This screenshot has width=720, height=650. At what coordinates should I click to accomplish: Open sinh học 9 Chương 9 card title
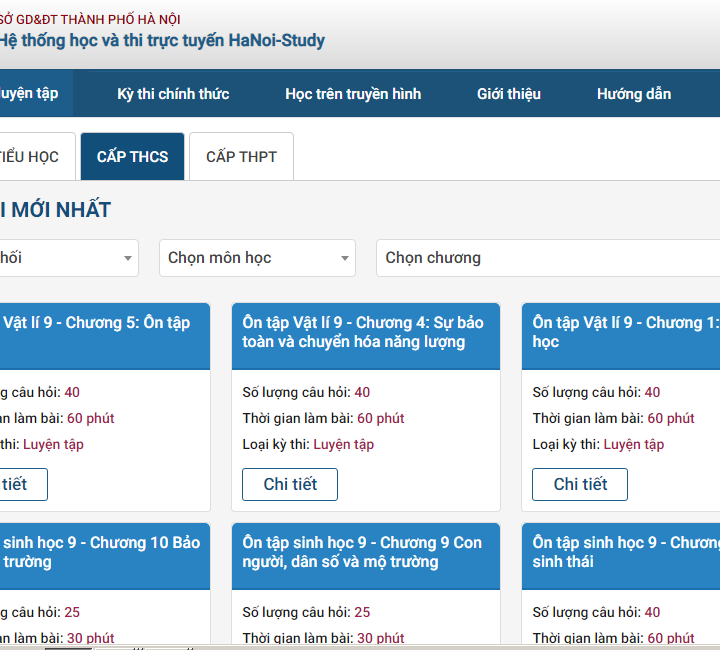pyautogui.click(x=362, y=552)
